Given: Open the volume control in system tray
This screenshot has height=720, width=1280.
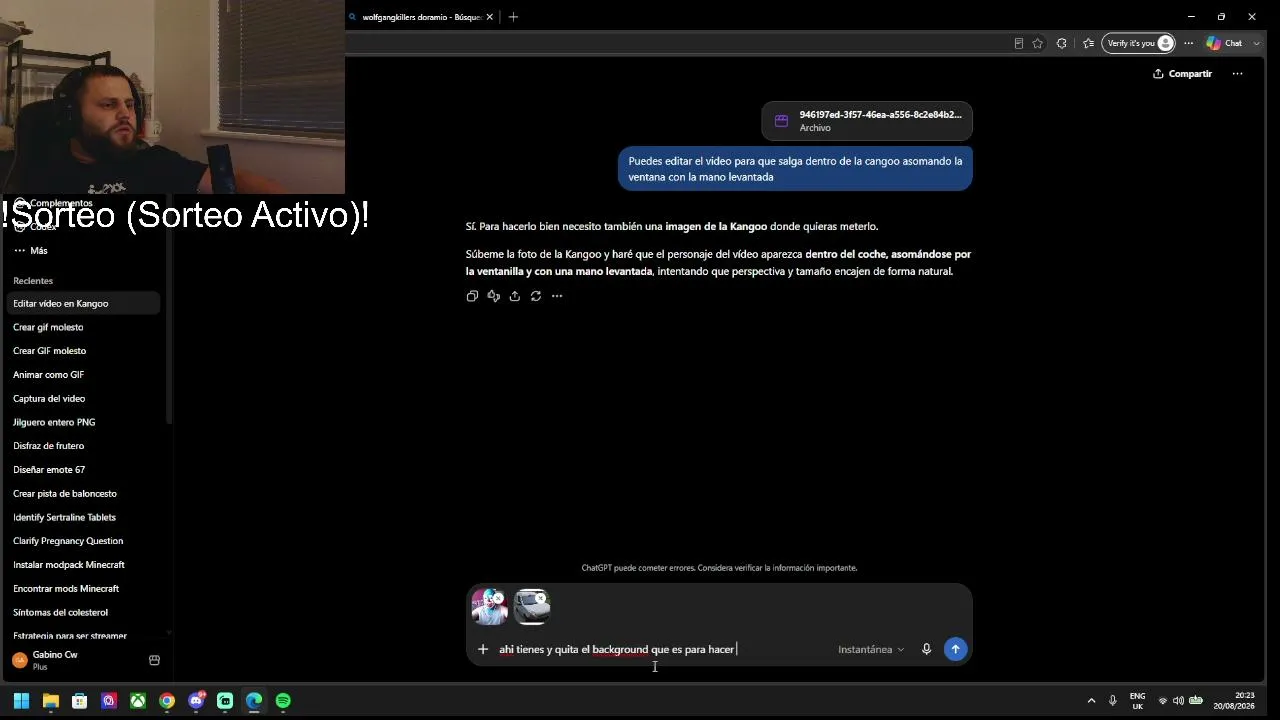Looking at the screenshot, I should click(x=1178, y=701).
